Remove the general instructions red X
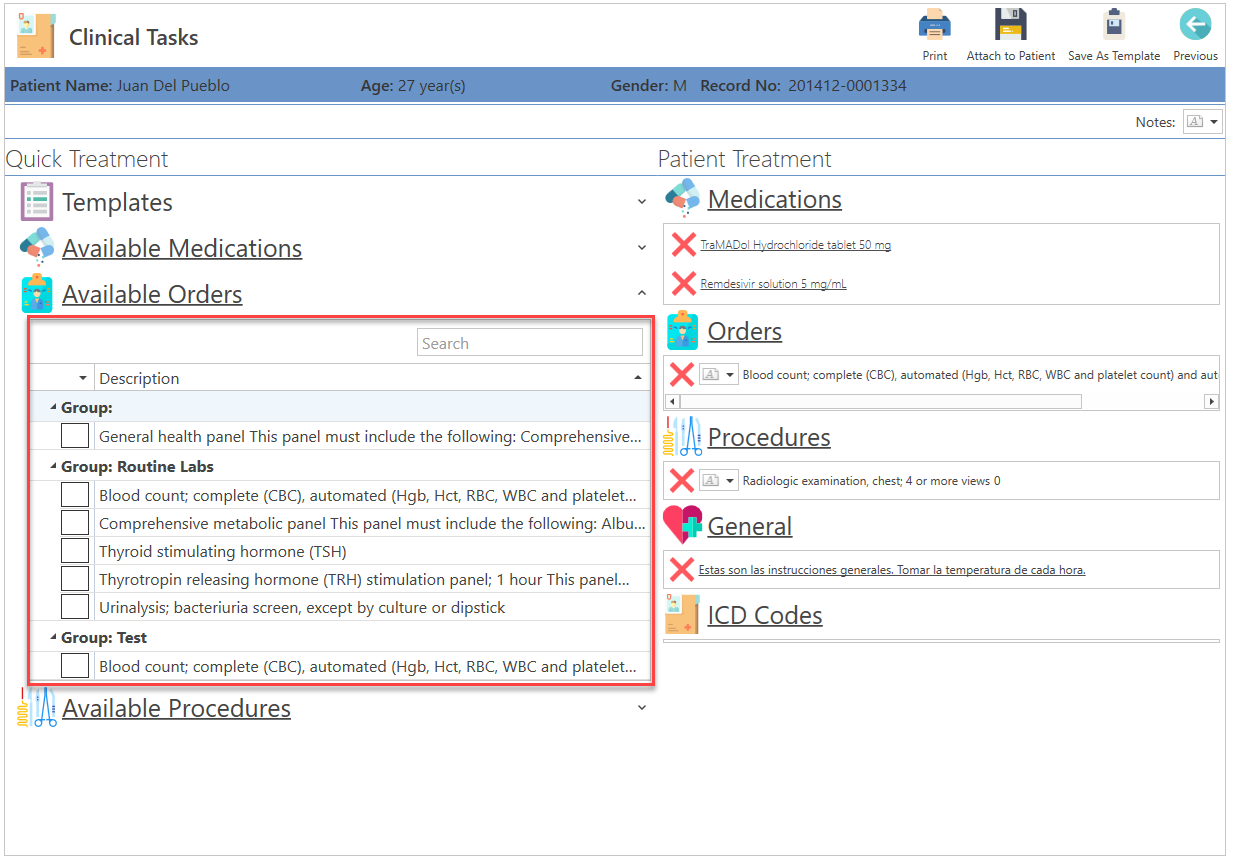Screen dimensions: 1233x860 coord(682,569)
